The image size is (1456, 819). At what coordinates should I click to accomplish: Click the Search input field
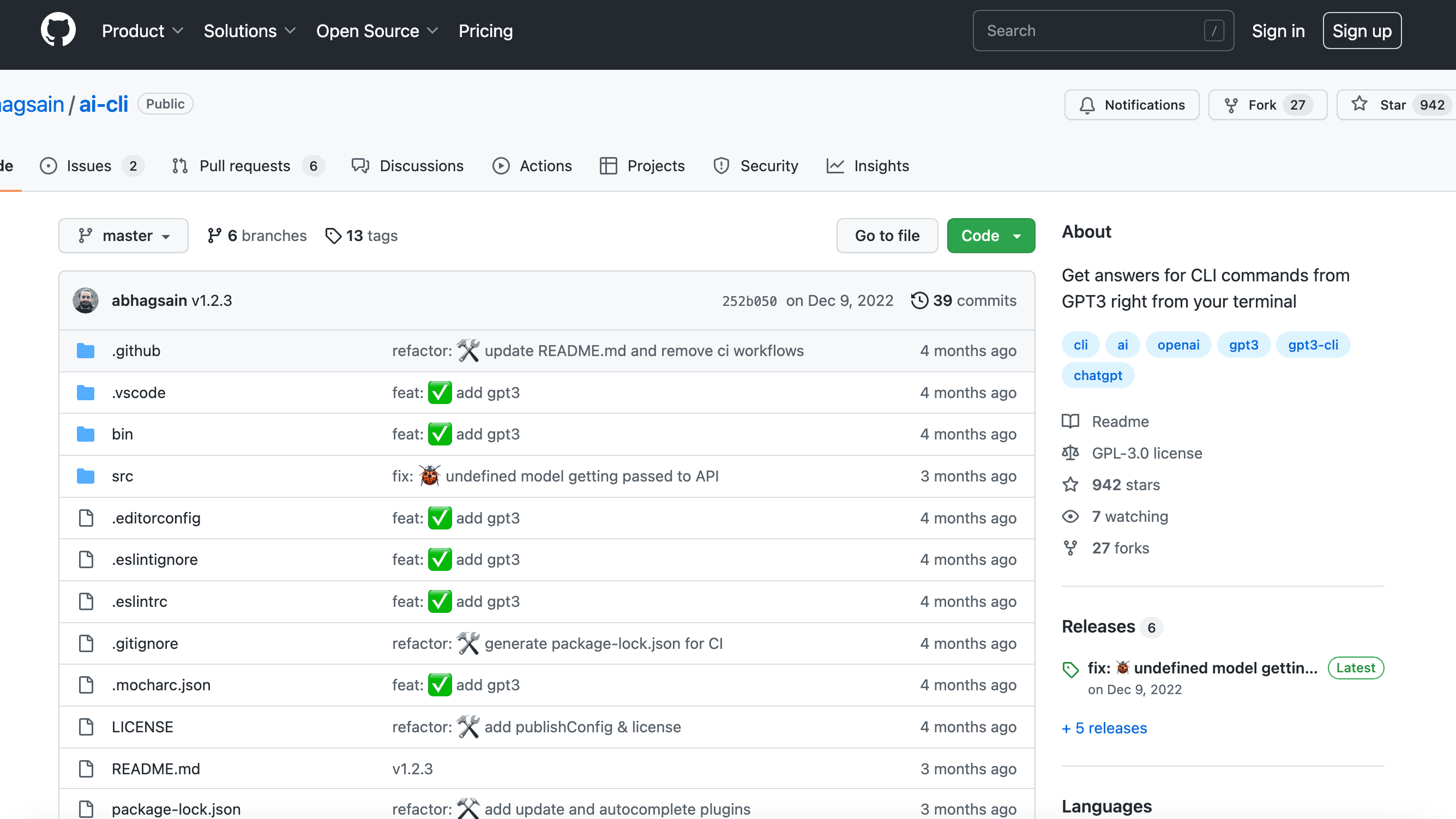1091,31
